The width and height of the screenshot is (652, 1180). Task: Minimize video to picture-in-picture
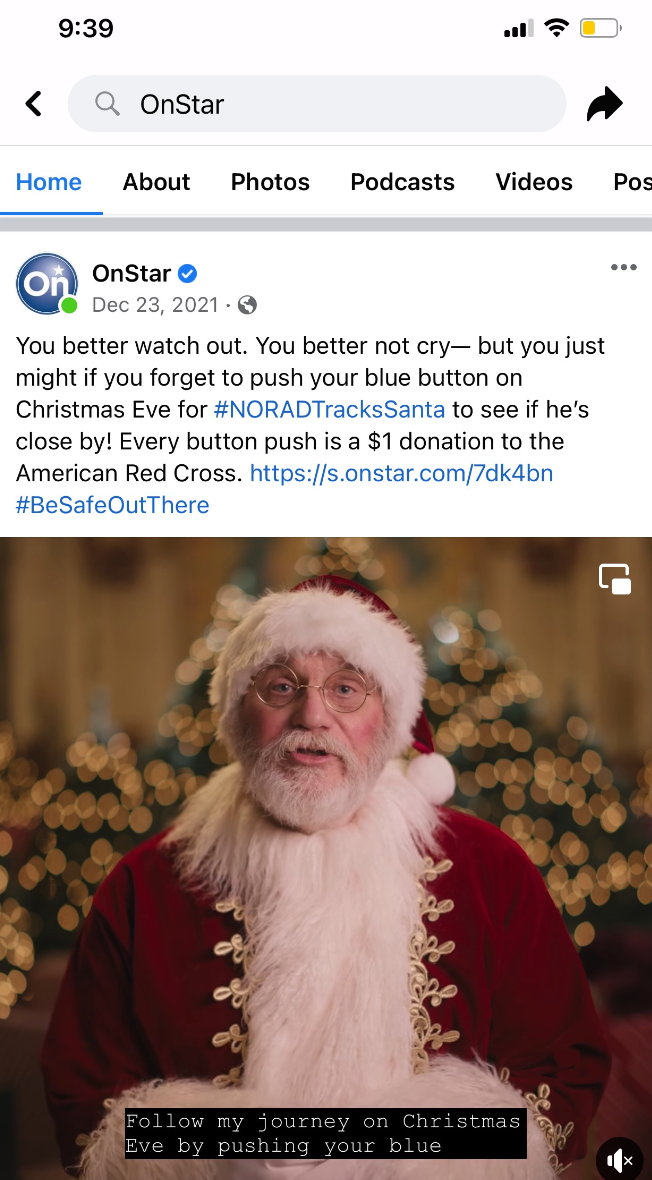tap(614, 579)
